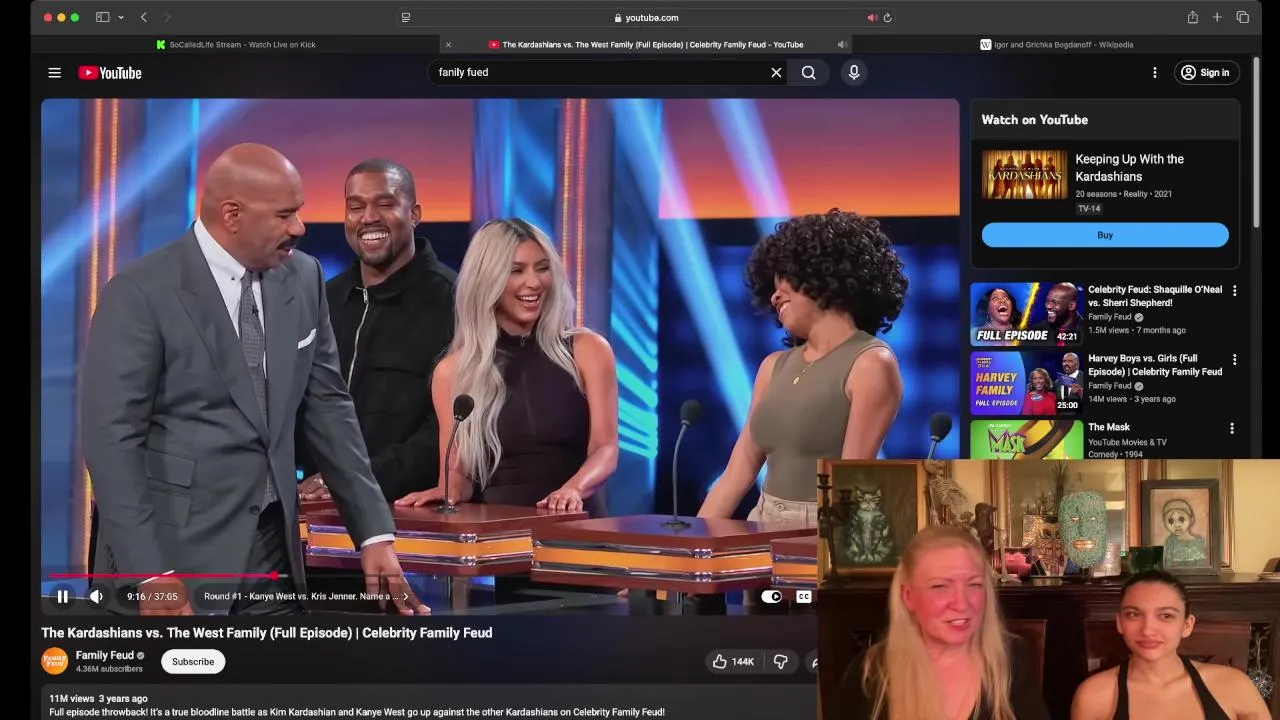Viewport: 1280px width, 720px height.
Task: Switch to SoCalledLife Stream Kick tab
Action: 235,44
